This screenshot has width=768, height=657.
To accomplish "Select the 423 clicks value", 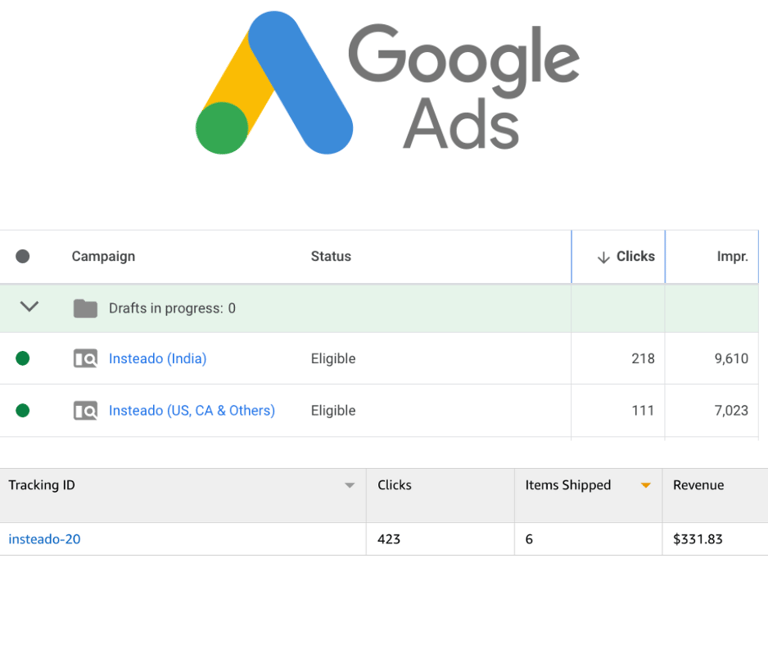I will 388,539.
